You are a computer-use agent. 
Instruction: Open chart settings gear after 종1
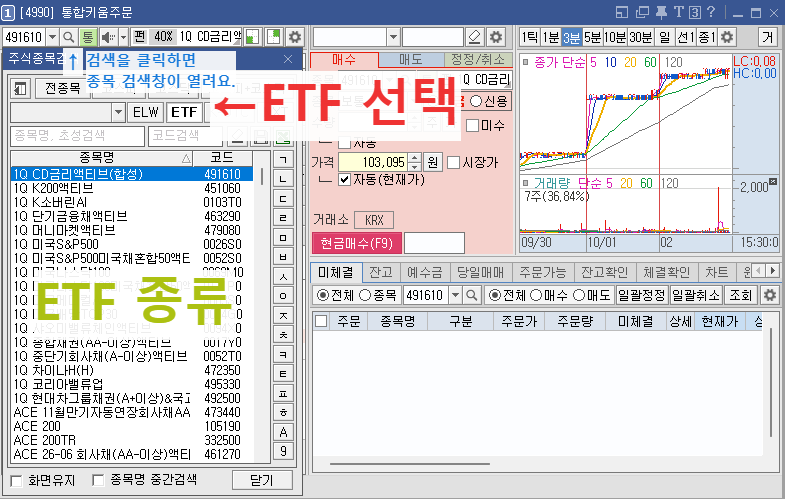pyautogui.click(x=726, y=37)
